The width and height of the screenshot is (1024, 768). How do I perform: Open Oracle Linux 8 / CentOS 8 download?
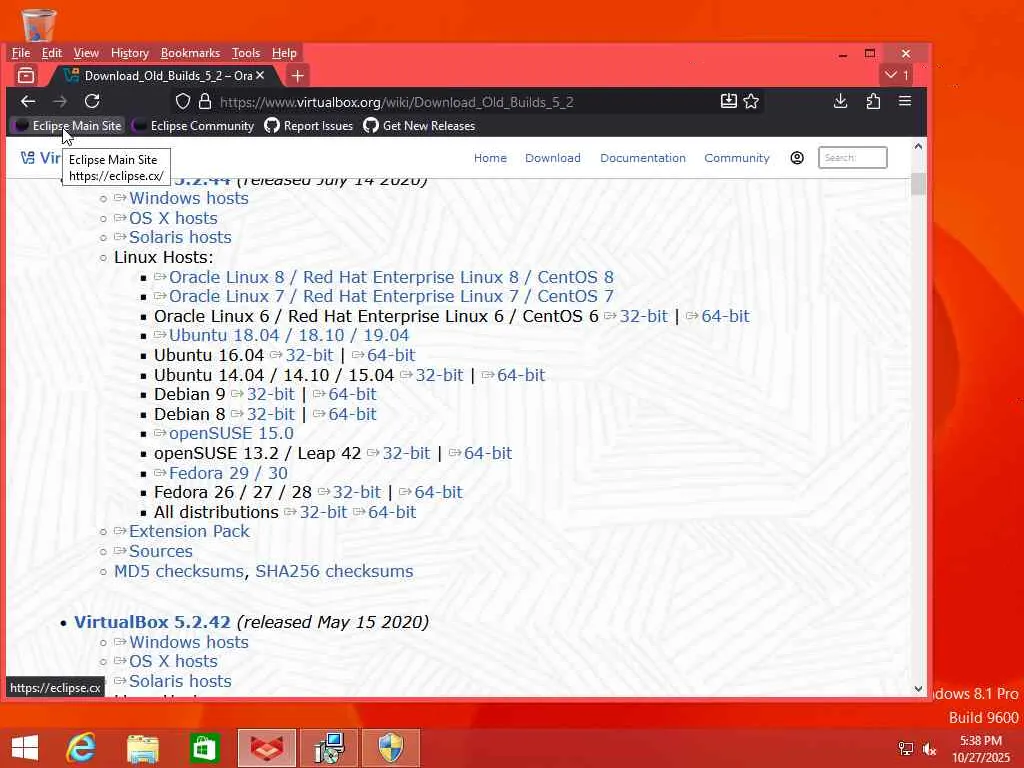(x=391, y=277)
